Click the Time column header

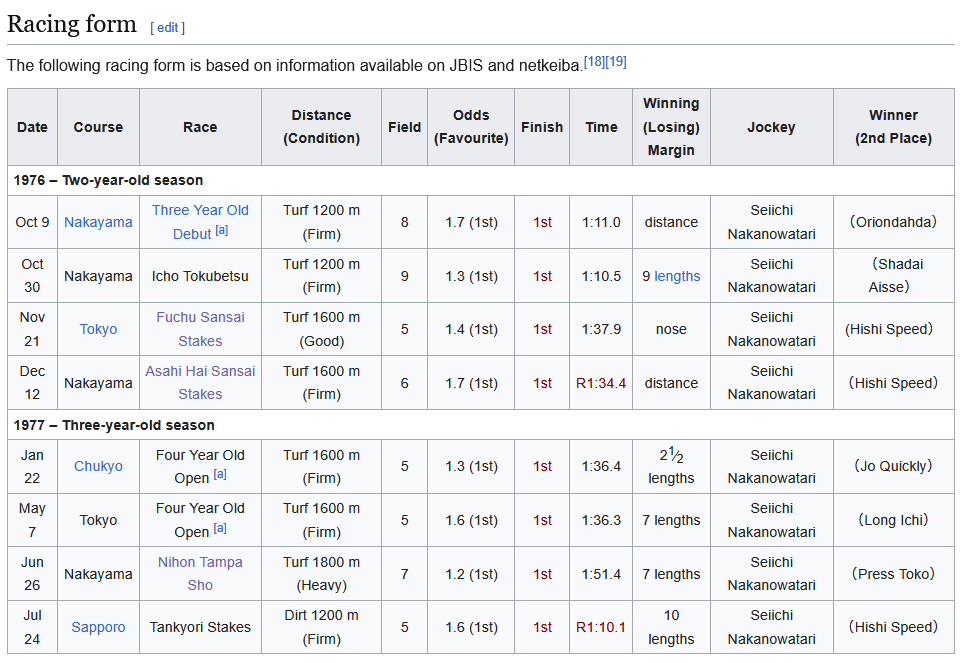pyautogui.click(x=601, y=127)
